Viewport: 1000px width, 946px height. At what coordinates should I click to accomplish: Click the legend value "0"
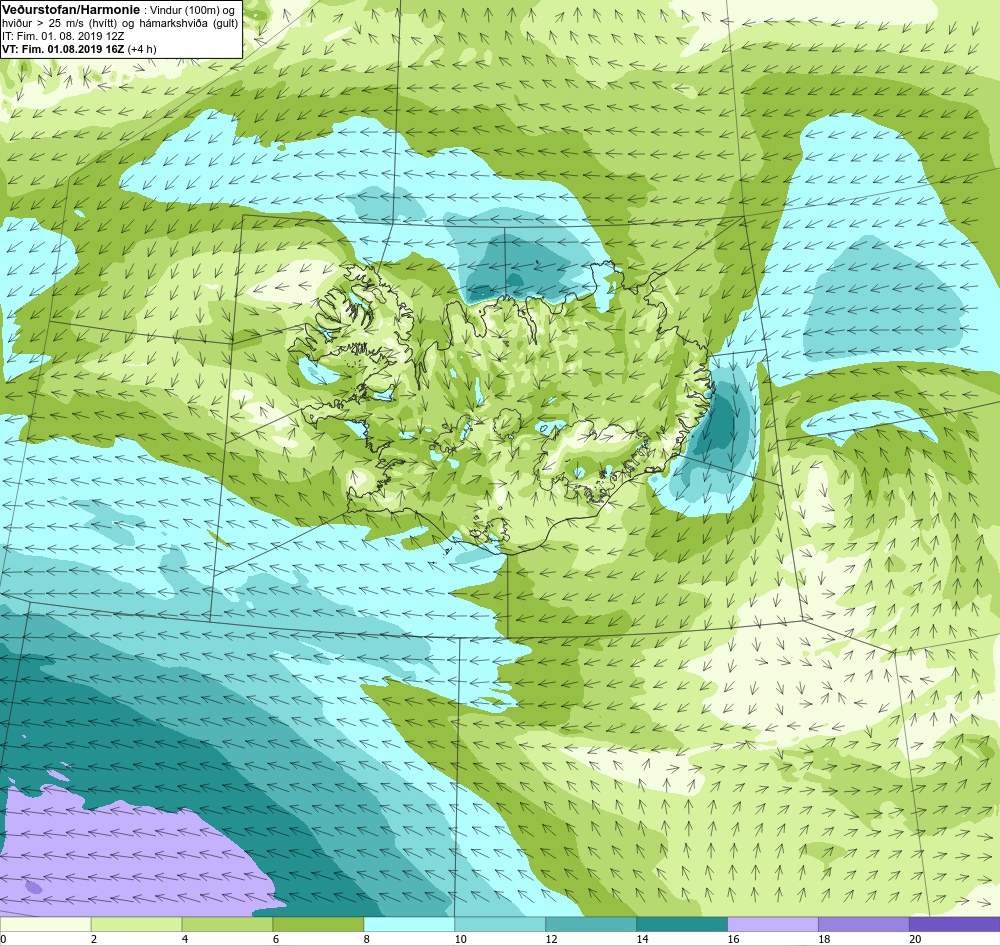pos(3,939)
